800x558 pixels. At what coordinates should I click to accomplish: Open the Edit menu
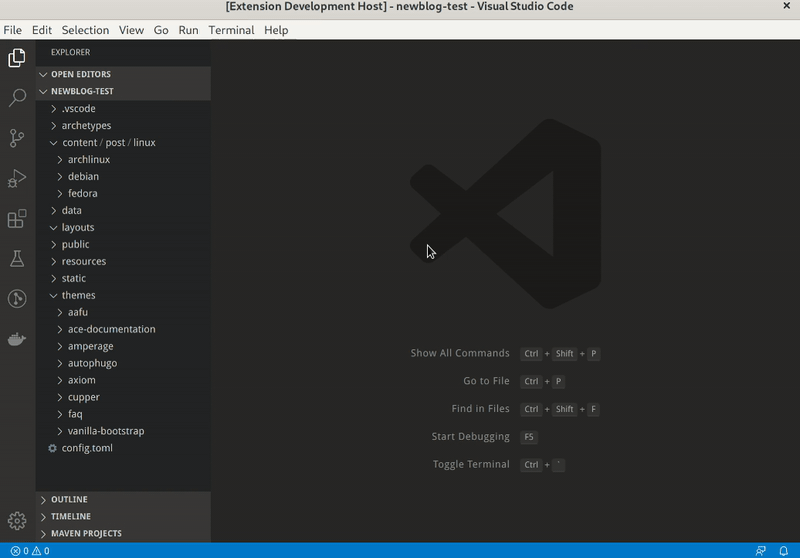42,30
